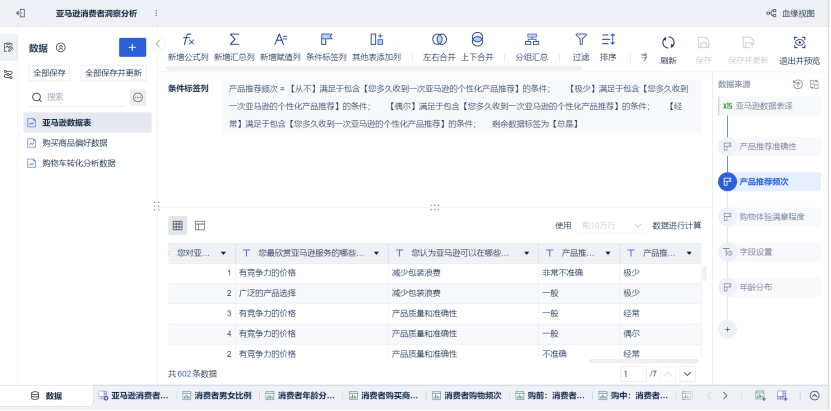Select the 字段设置 step
831x411 pixels.
point(770,252)
